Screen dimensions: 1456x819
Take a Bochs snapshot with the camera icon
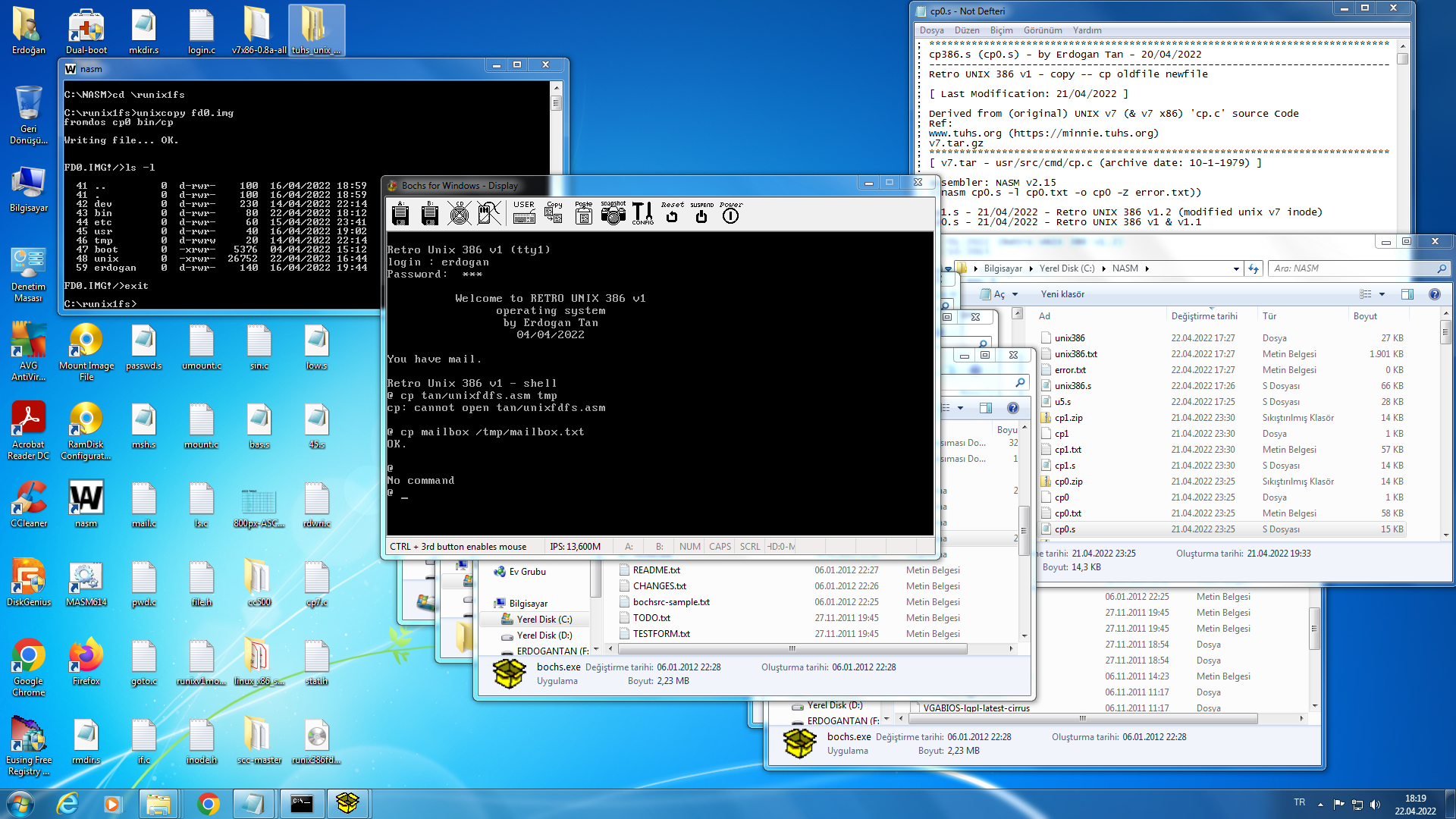click(x=613, y=213)
